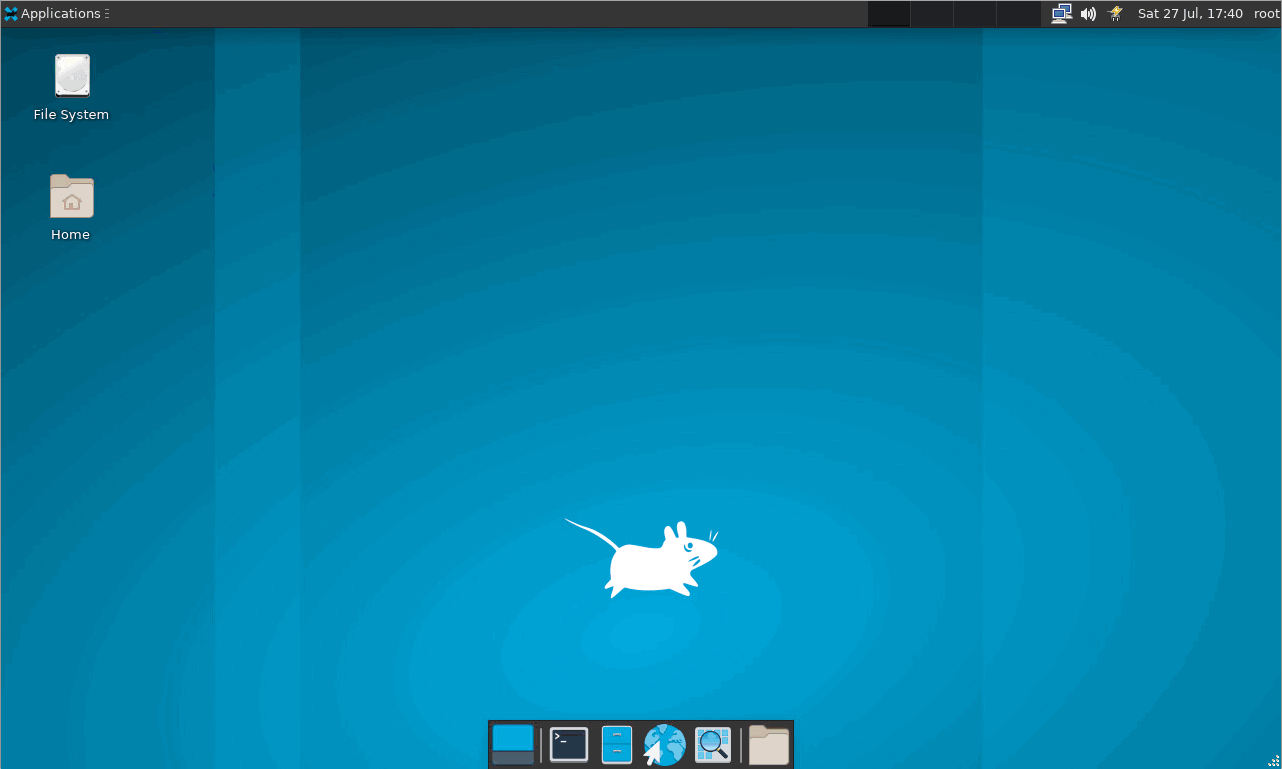Switch to the first workspace in switcher
Screen dimensions: 1282x769
(889, 14)
